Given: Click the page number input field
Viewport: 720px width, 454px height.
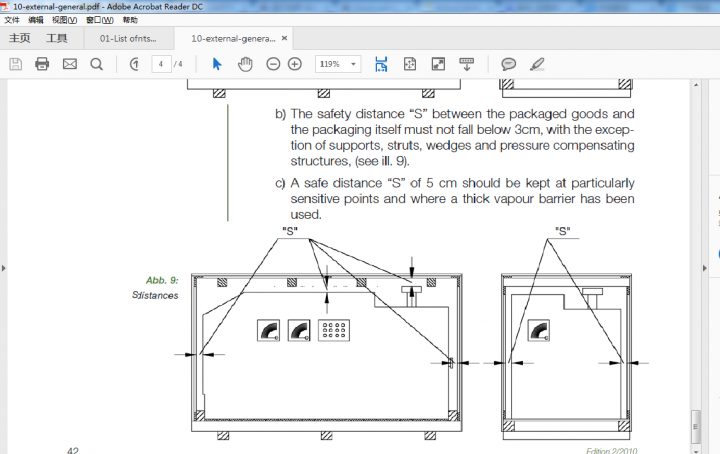Looking at the screenshot, I should (x=160, y=64).
